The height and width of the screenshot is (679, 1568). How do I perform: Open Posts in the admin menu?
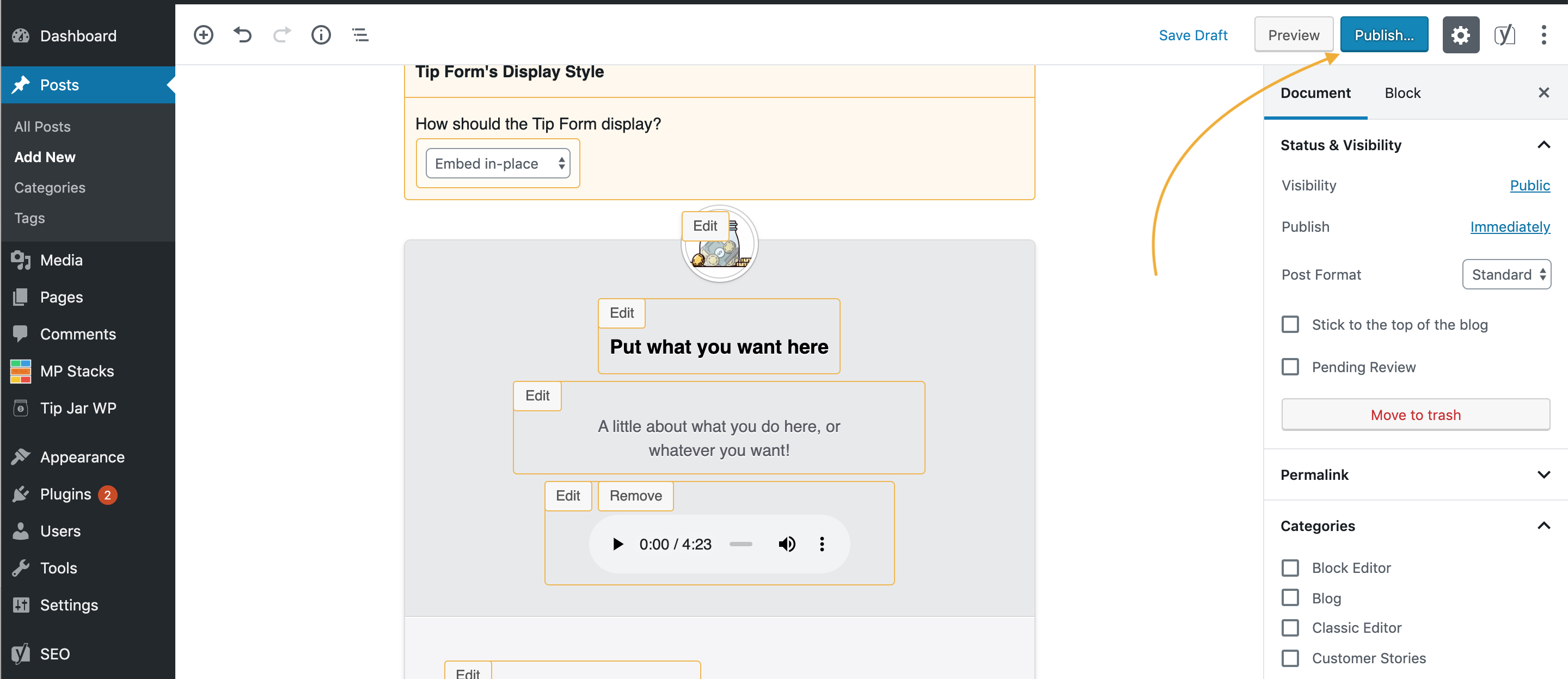tap(88, 84)
